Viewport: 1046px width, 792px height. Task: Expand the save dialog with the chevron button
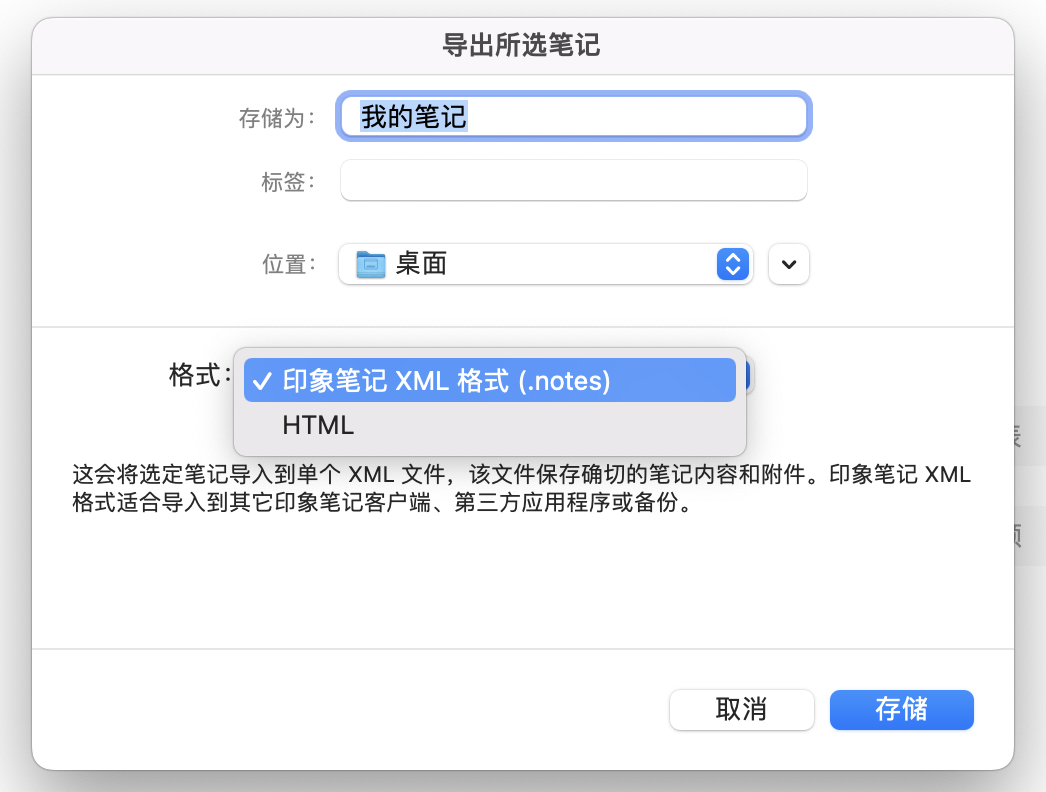coord(788,264)
